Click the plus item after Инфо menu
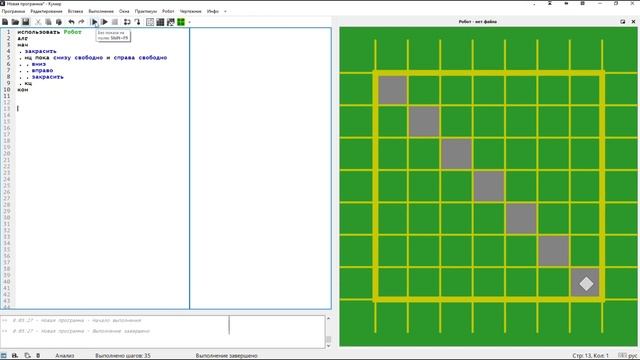The width and height of the screenshot is (640, 360). coord(225,11)
